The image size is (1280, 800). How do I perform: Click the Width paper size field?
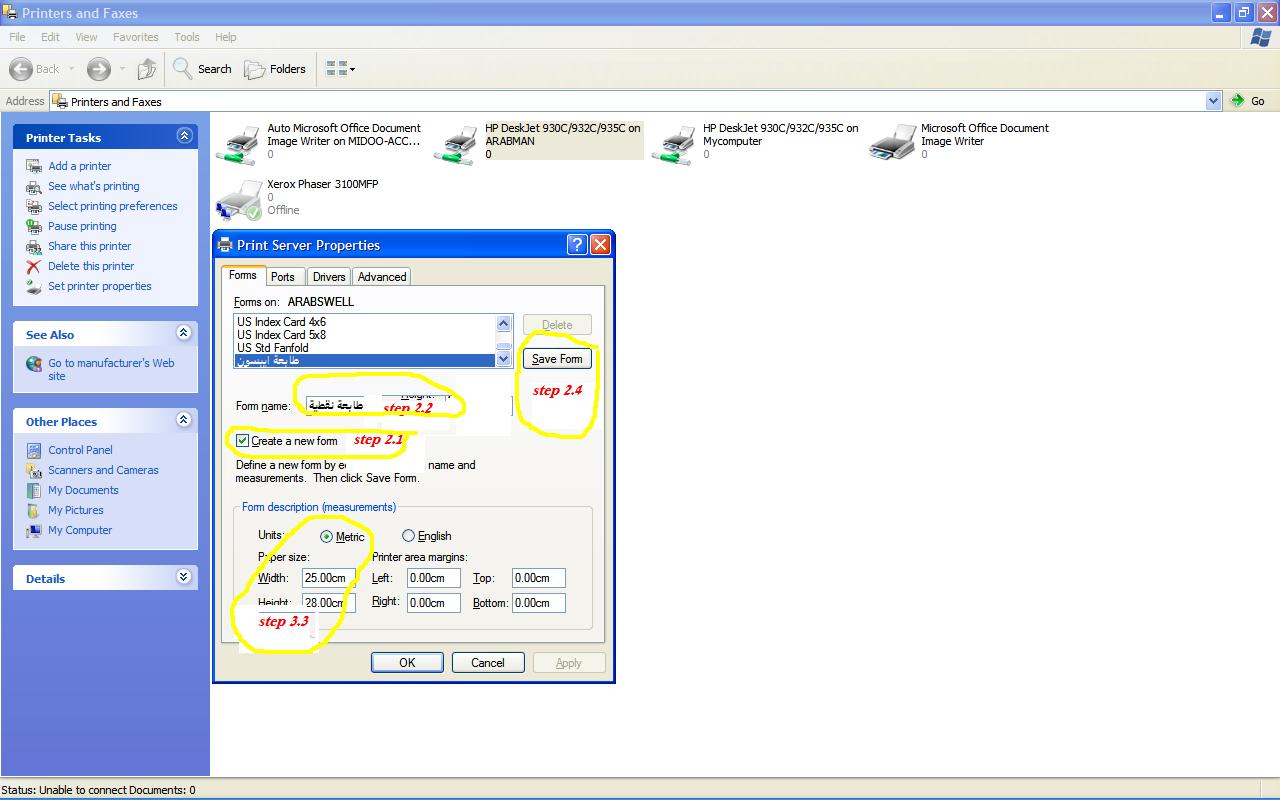(x=328, y=578)
